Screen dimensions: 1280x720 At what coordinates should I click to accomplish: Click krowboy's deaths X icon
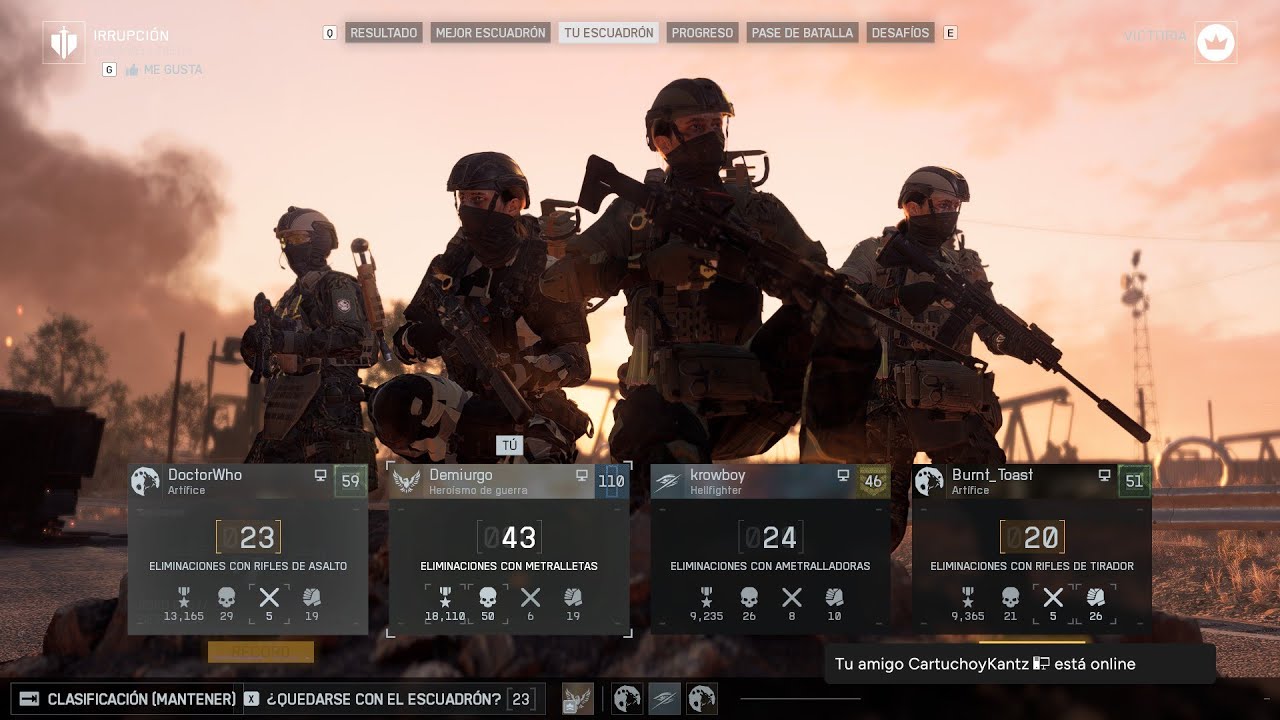(792, 598)
